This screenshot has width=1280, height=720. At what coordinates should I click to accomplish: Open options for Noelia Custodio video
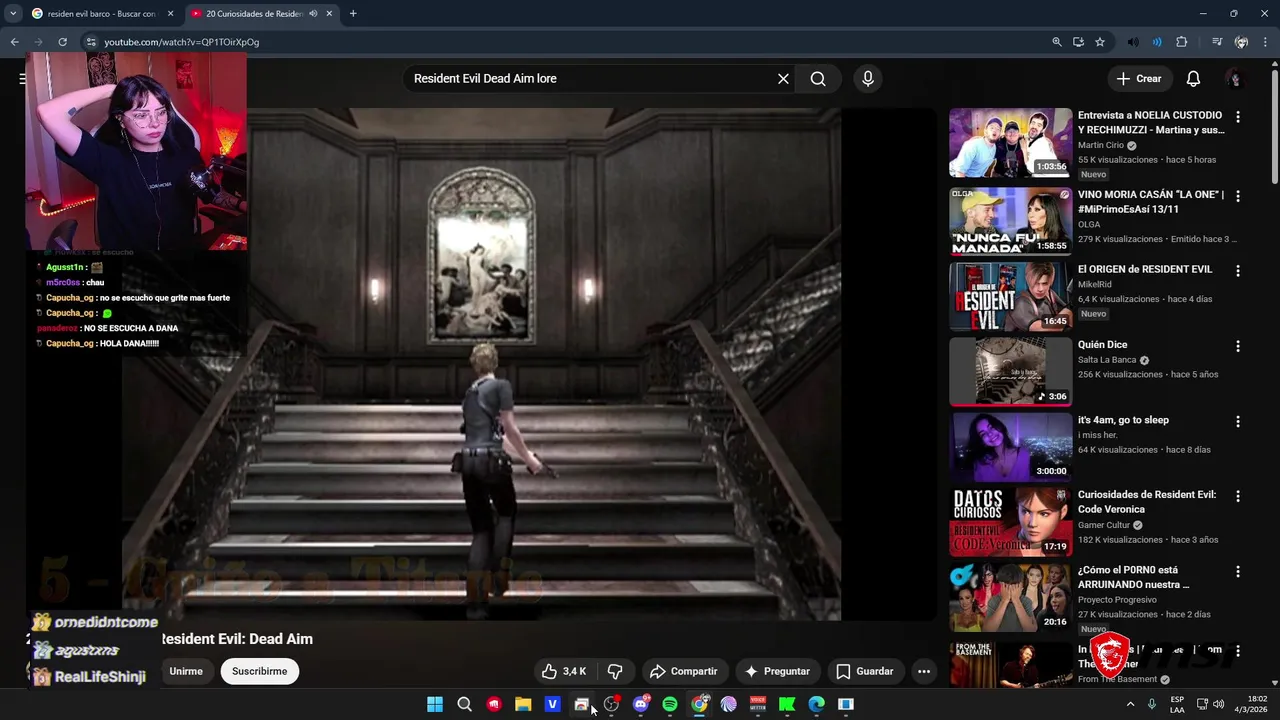[1238, 117]
